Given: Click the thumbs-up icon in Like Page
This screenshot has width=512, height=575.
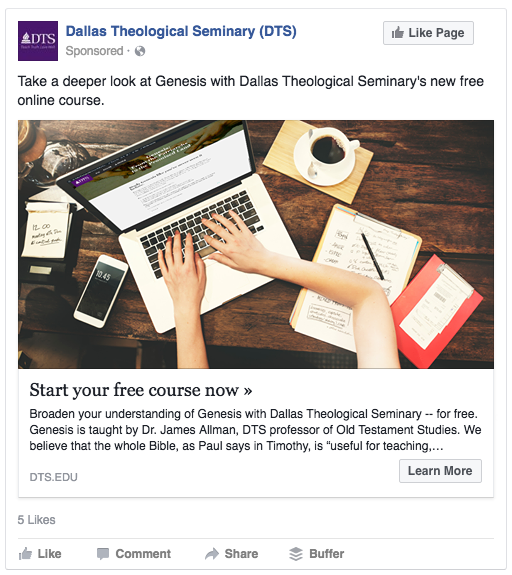Looking at the screenshot, I should point(398,33).
